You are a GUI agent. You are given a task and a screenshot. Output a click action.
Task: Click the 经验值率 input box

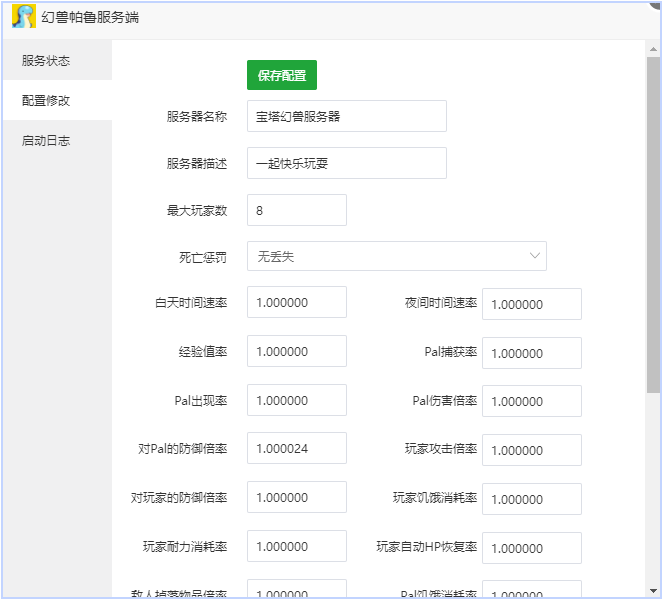pyautogui.click(x=297, y=351)
